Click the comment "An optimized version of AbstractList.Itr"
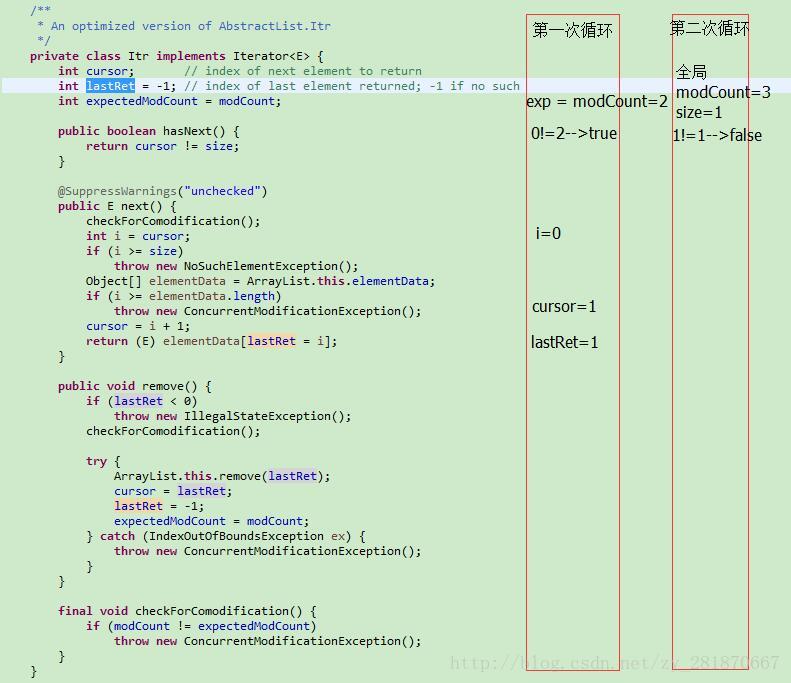This screenshot has width=791, height=683. point(191,26)
